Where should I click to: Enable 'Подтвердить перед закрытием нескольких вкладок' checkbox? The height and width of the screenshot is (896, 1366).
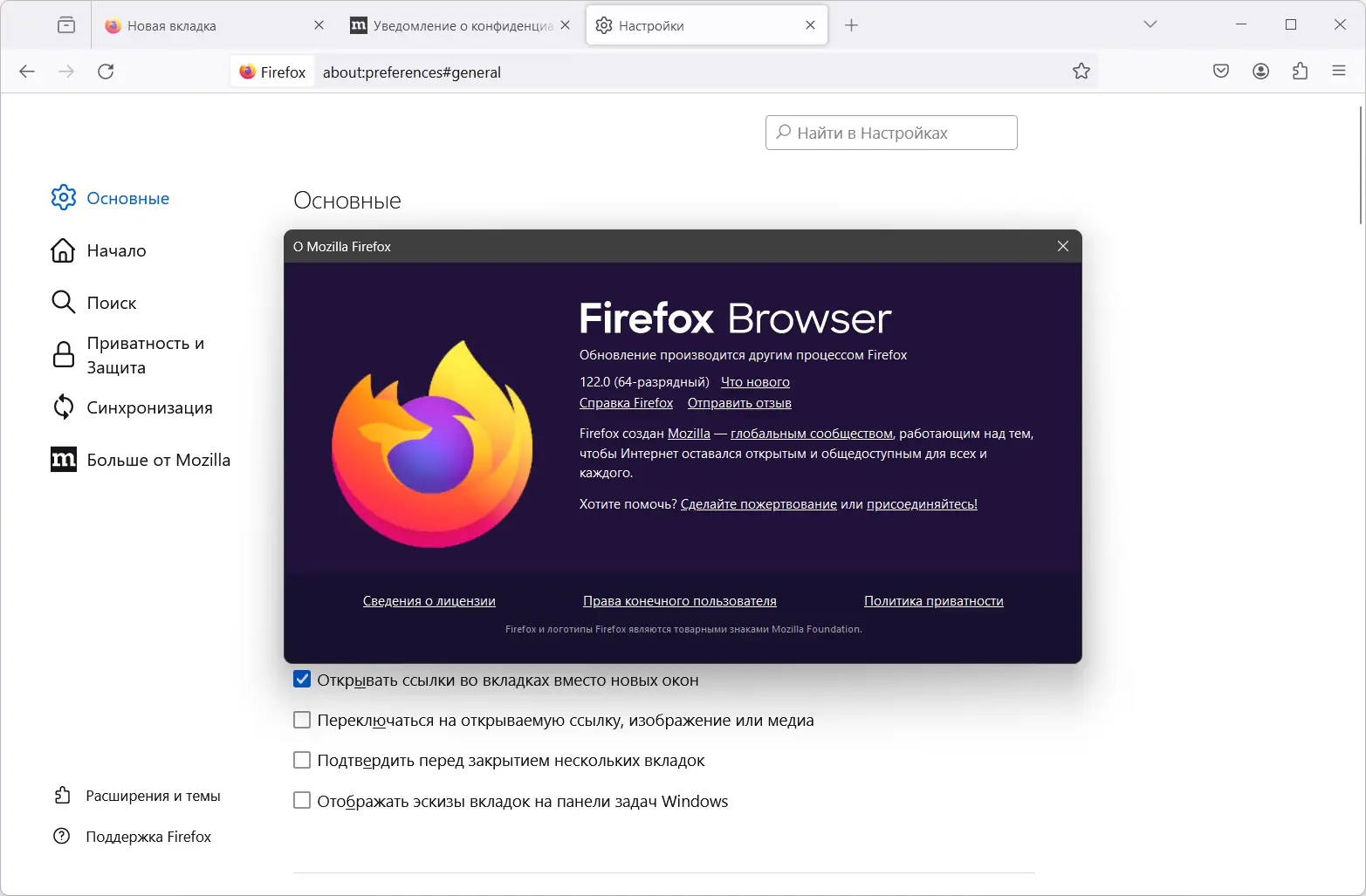coord(302,761)
